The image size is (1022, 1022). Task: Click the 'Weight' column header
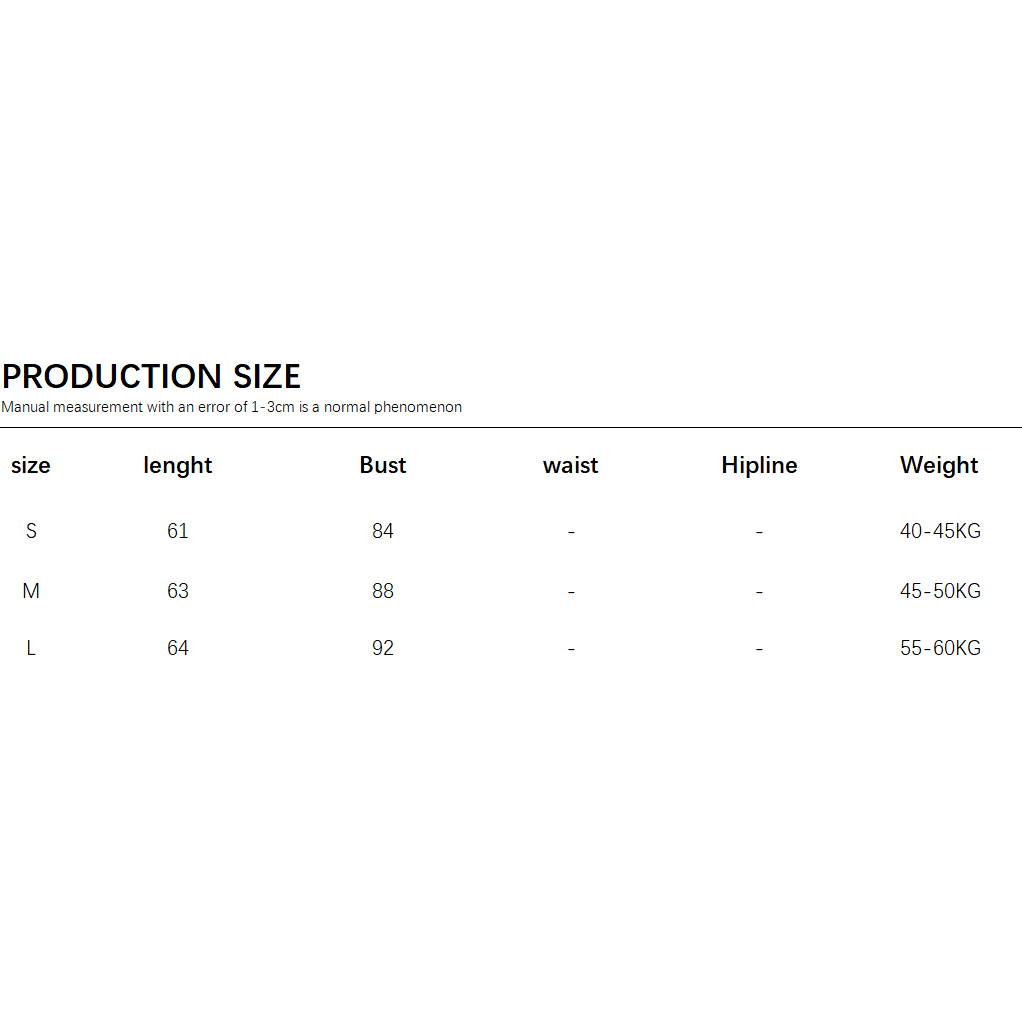tap(939, 465)
